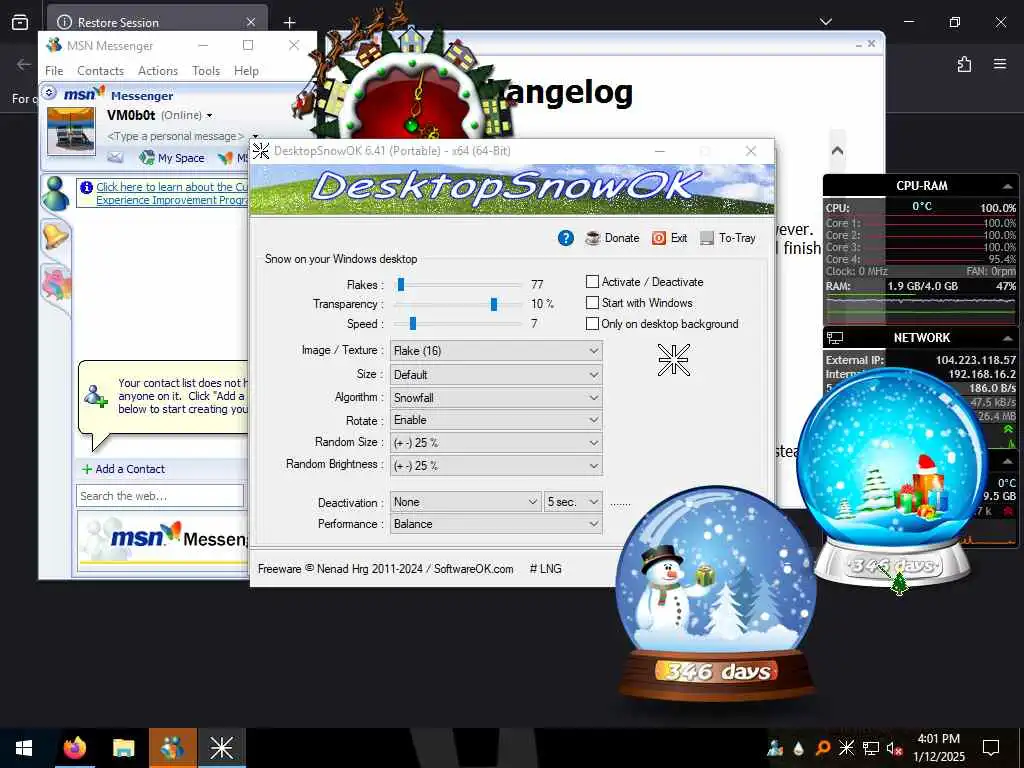This screenshot has height=768, width=1024.
Task: Open the taskbar clock showing 4:01 PM
Action: click(x=938, y=748)
